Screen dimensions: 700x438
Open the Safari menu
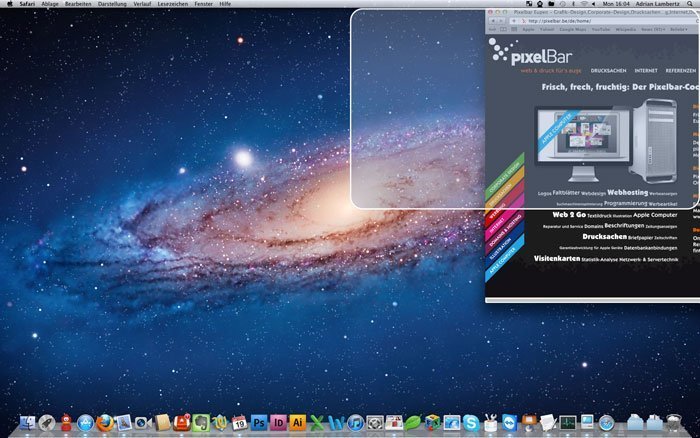click(x=27, y=4)
